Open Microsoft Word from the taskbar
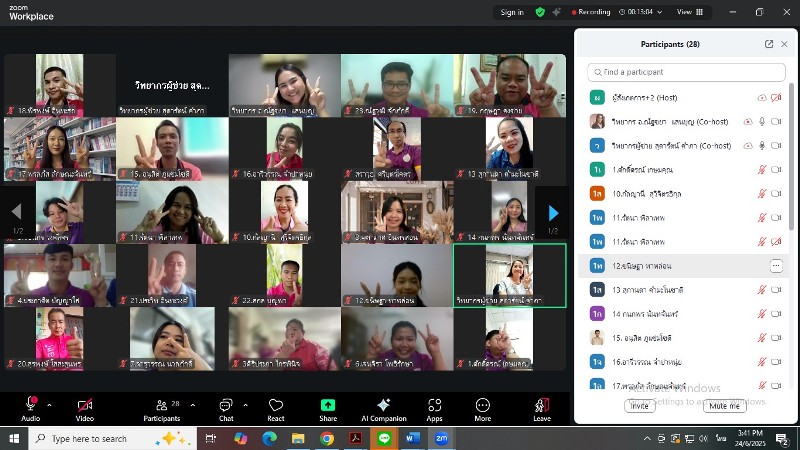 413,438
